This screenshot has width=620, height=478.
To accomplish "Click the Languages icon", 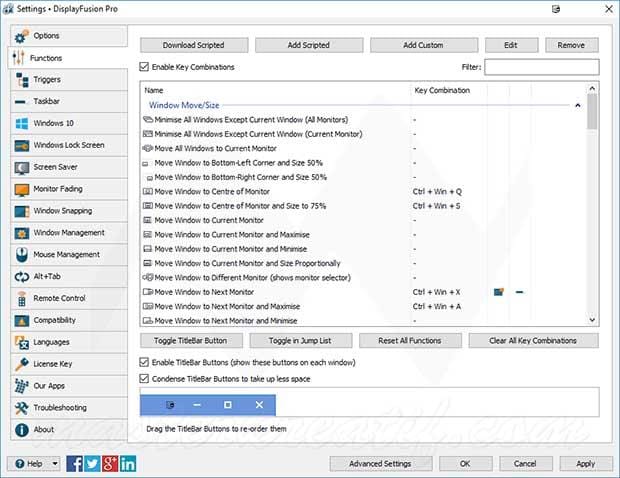I will (x=22, y=342).
